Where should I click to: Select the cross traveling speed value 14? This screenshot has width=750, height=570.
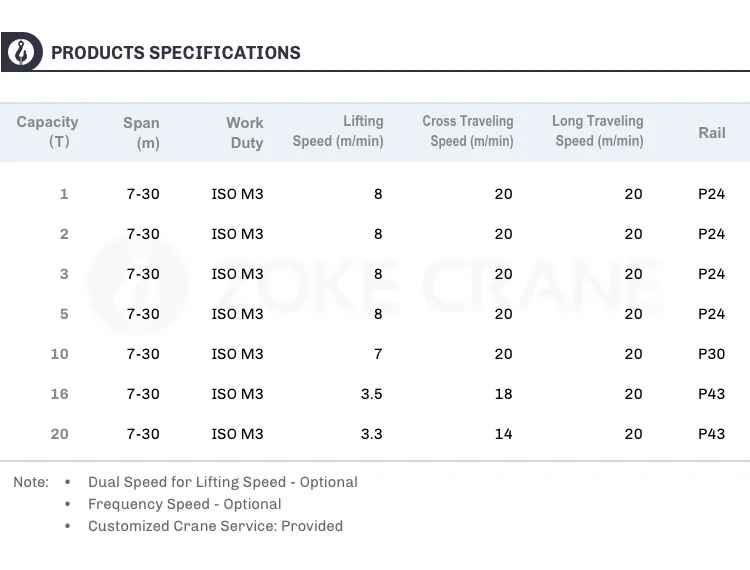[503, 434]
